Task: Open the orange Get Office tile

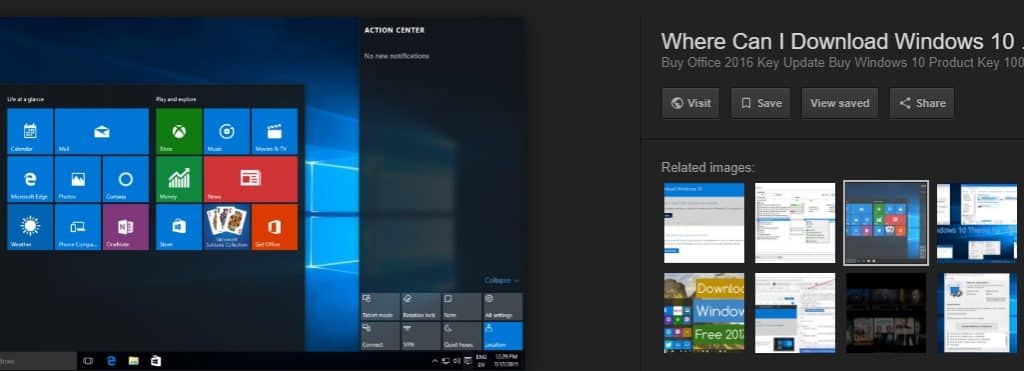Action: pos(274,227)
